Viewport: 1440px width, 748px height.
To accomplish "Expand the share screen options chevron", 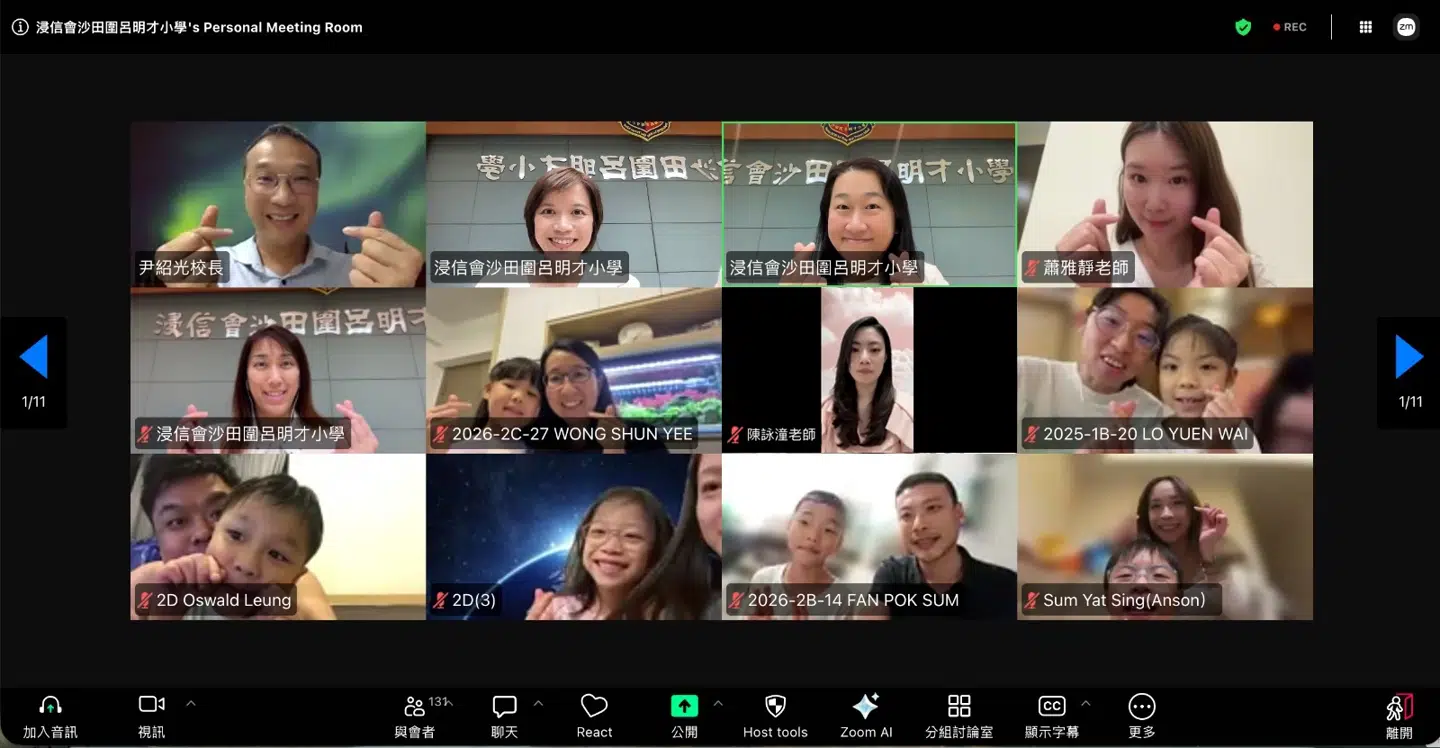I will point(717,703).
